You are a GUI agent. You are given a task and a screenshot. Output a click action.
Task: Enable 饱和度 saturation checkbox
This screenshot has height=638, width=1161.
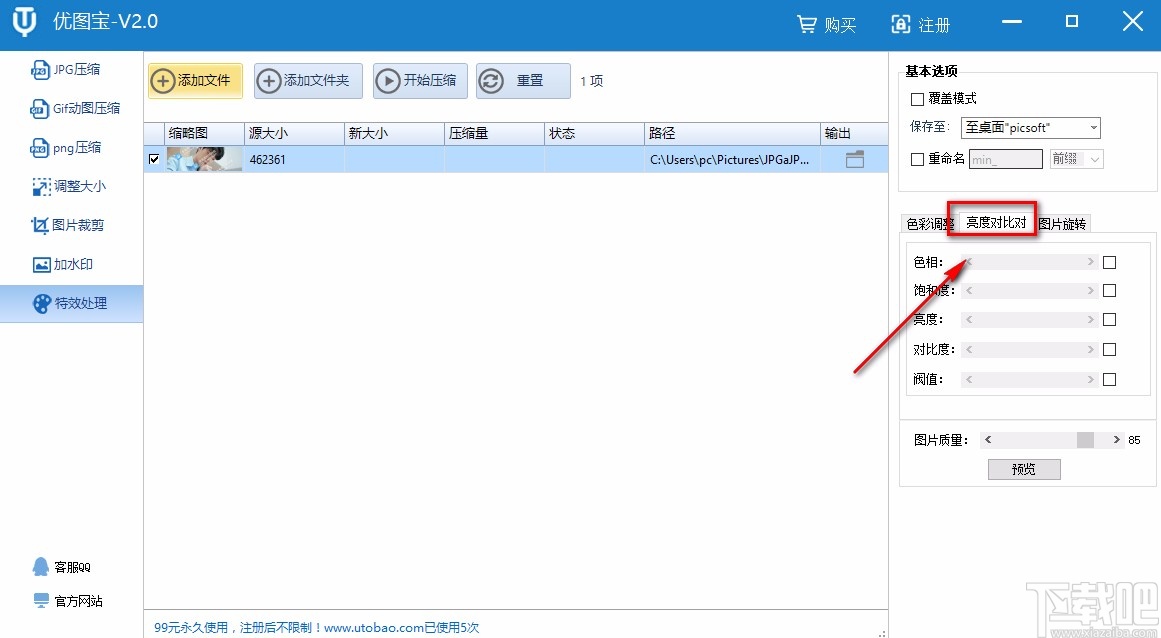1109,291
